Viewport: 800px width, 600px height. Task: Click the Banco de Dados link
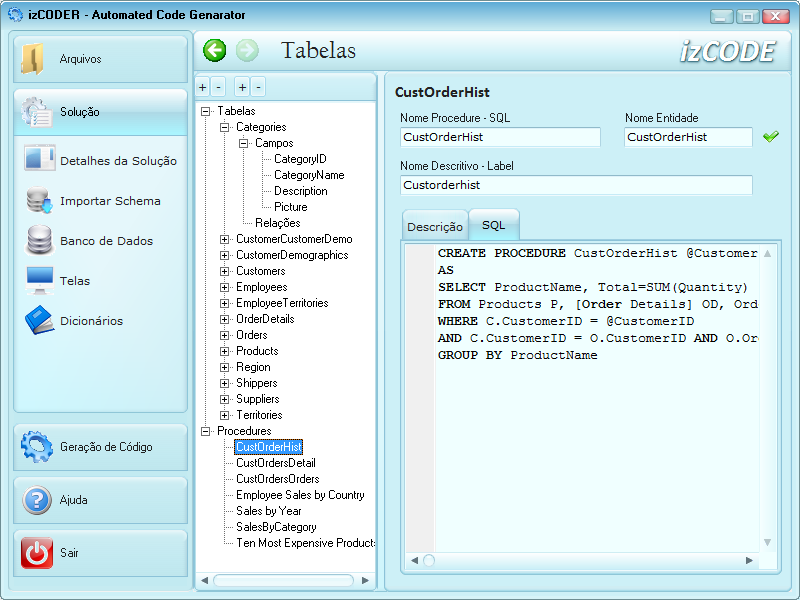[x=106, y=241]
